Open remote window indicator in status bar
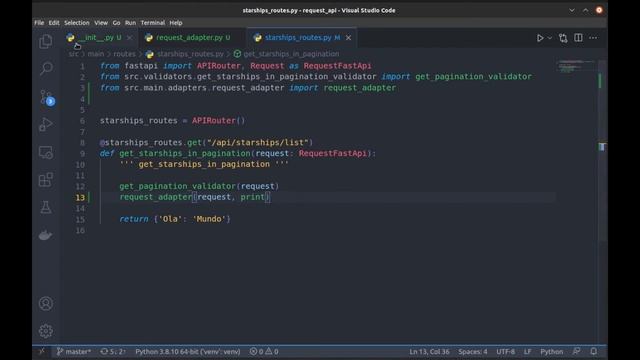 coord(42,351)
